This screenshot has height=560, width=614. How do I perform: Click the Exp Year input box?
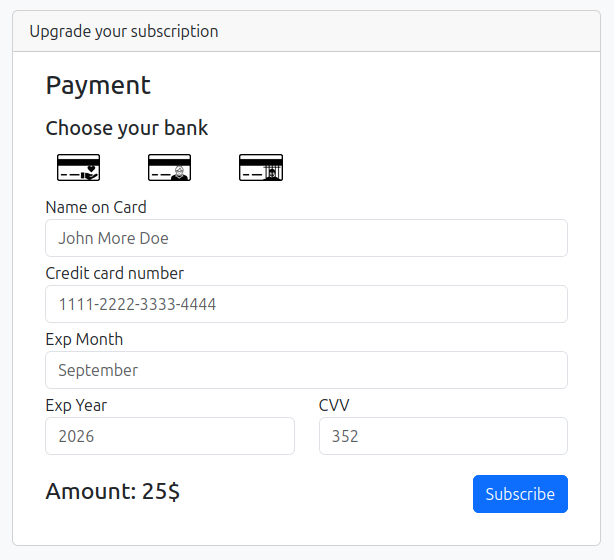click(x=170, y=436)
